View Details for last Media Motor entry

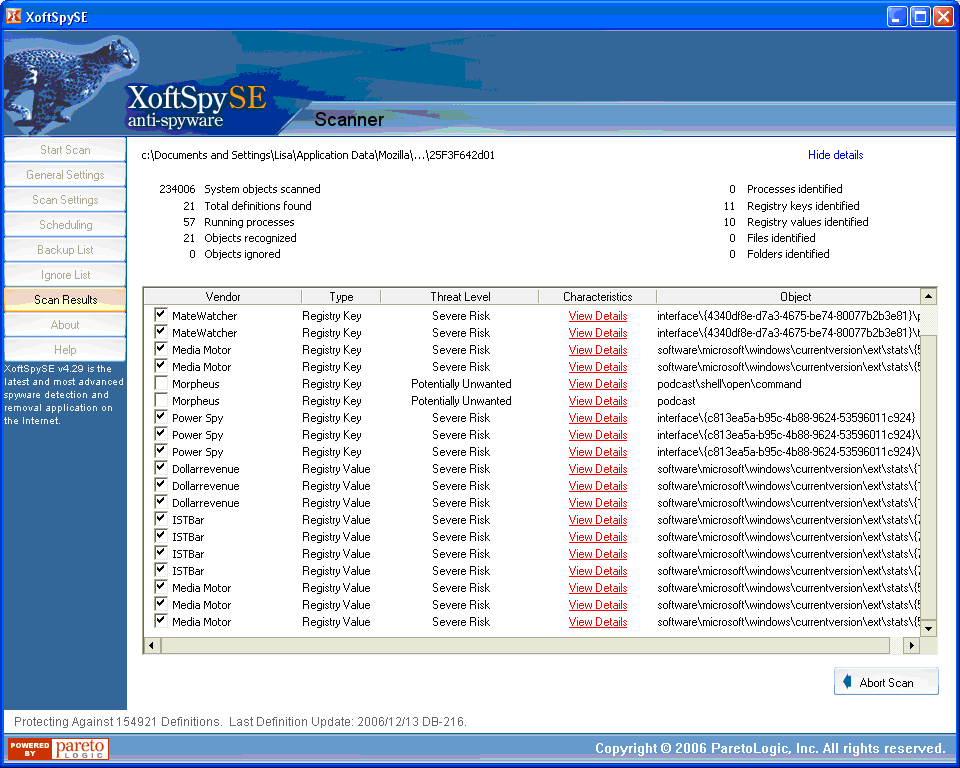pos(598,622)
